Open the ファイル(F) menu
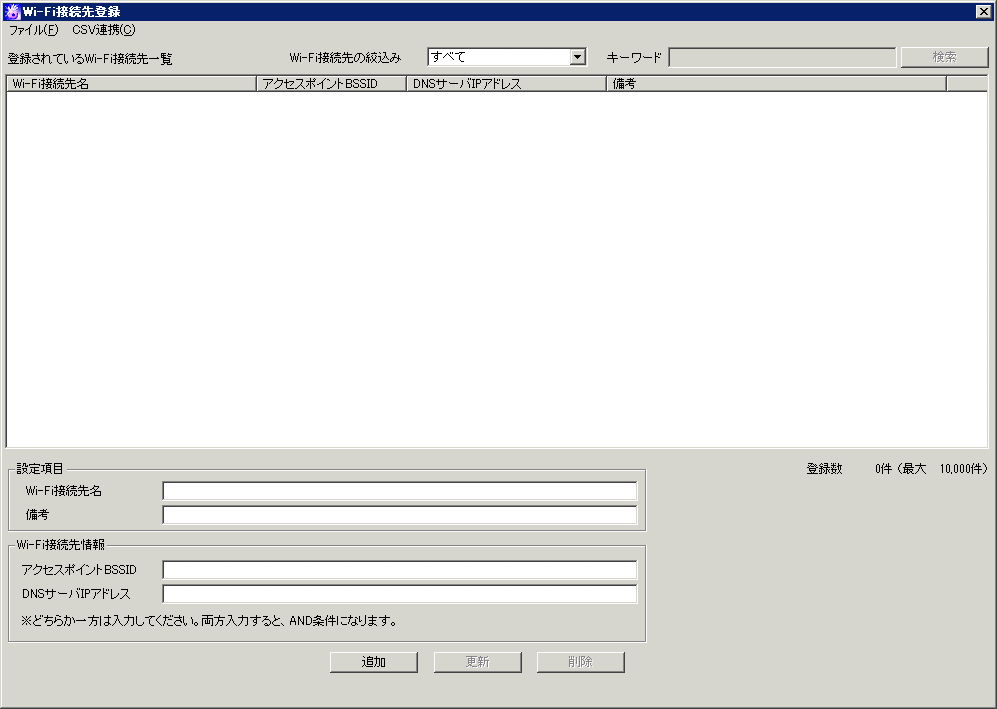Screen dimensions: 997x709 (33, 30)
